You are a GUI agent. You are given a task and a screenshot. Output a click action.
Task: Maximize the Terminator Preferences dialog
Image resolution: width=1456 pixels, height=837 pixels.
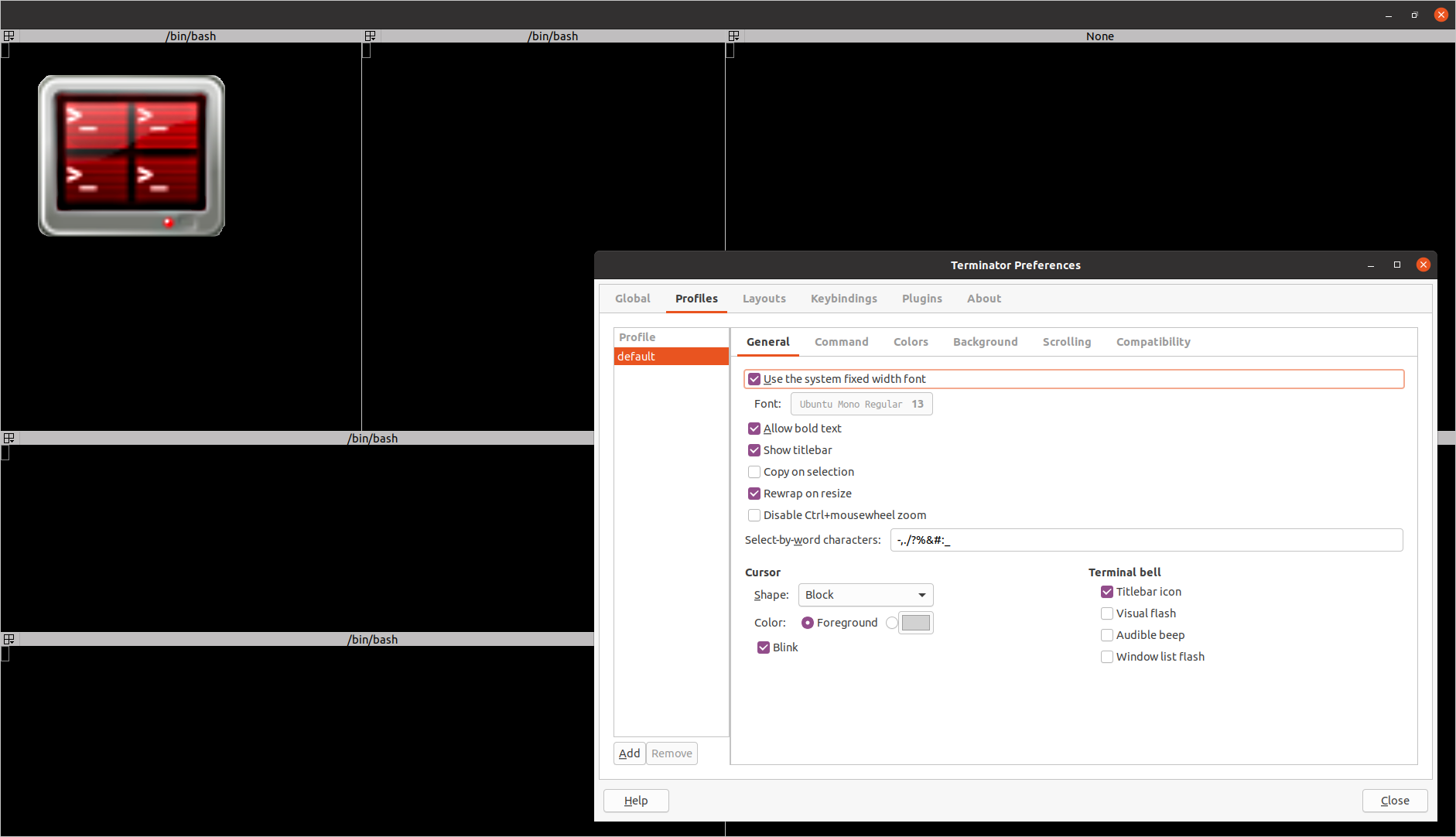[1397, 265]
